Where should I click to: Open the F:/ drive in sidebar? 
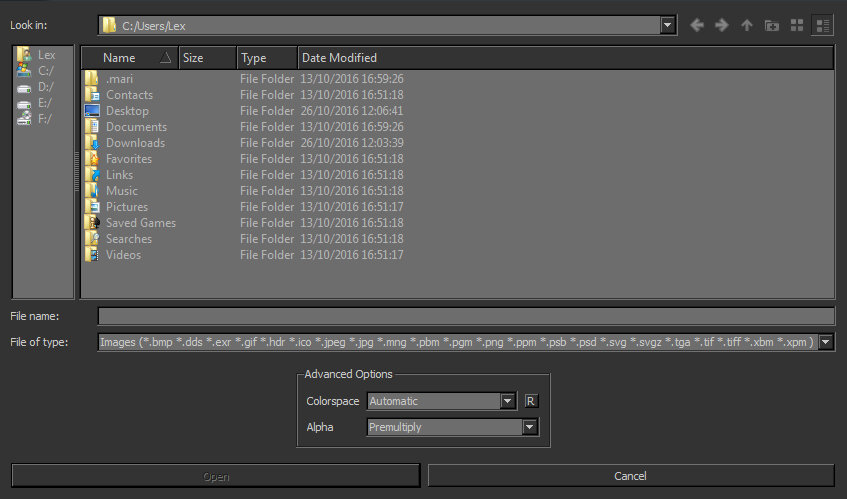(45, 119)
